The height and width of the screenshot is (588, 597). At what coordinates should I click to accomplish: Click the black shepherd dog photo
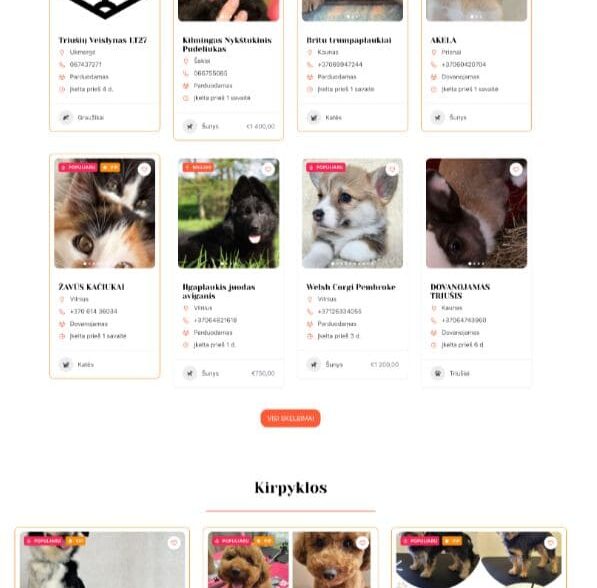point(228,213)
